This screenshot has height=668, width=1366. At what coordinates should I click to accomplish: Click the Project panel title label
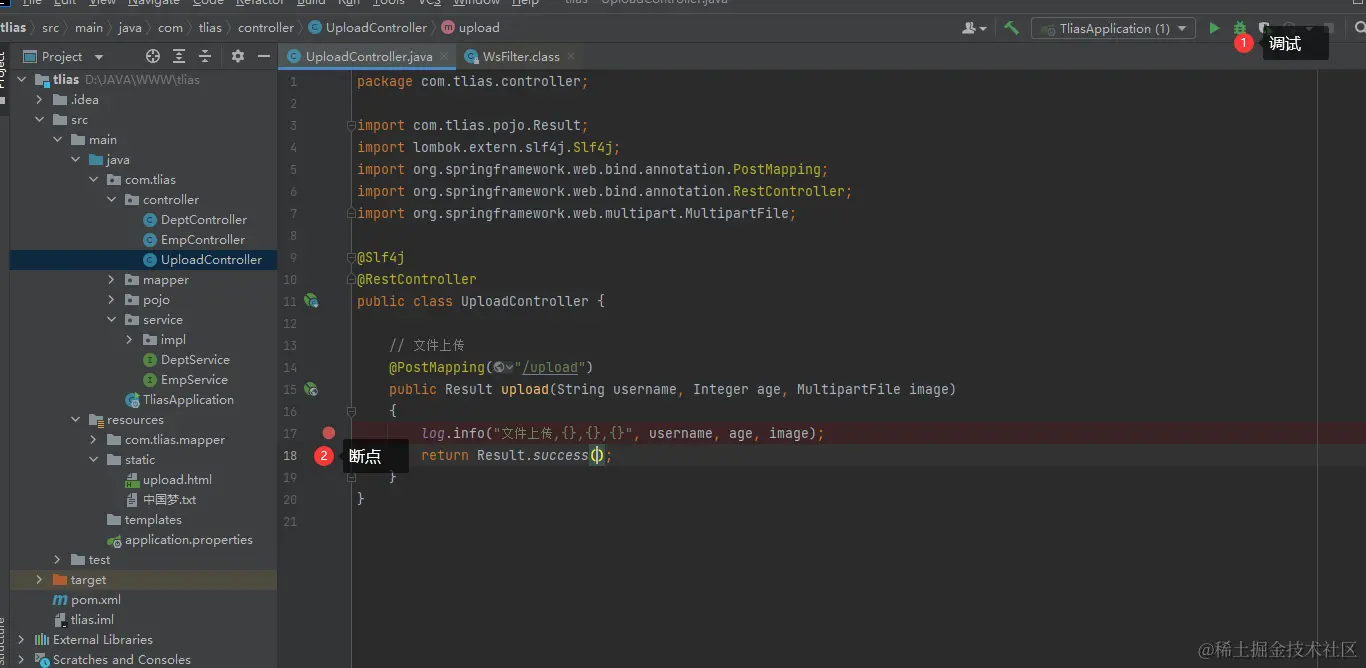pos(62,57)
